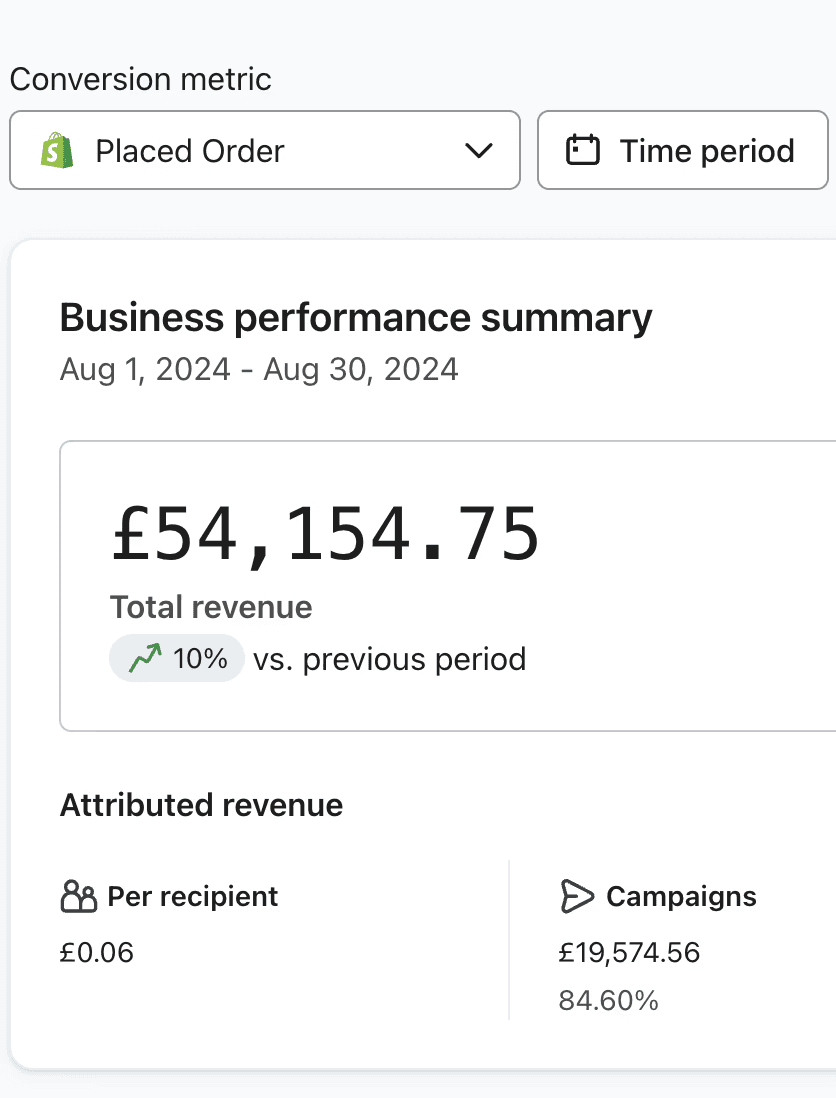Screen dimensions: 836x1098
Task: Expand the Placed Order dropdown chevron
Action: pyautogui.click(x=479, y=151)
